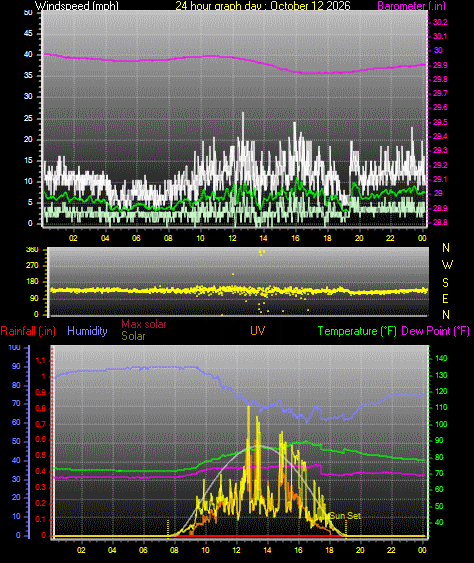Click wind direction scale value 270

pyautogui.click(x=32, y=265)
